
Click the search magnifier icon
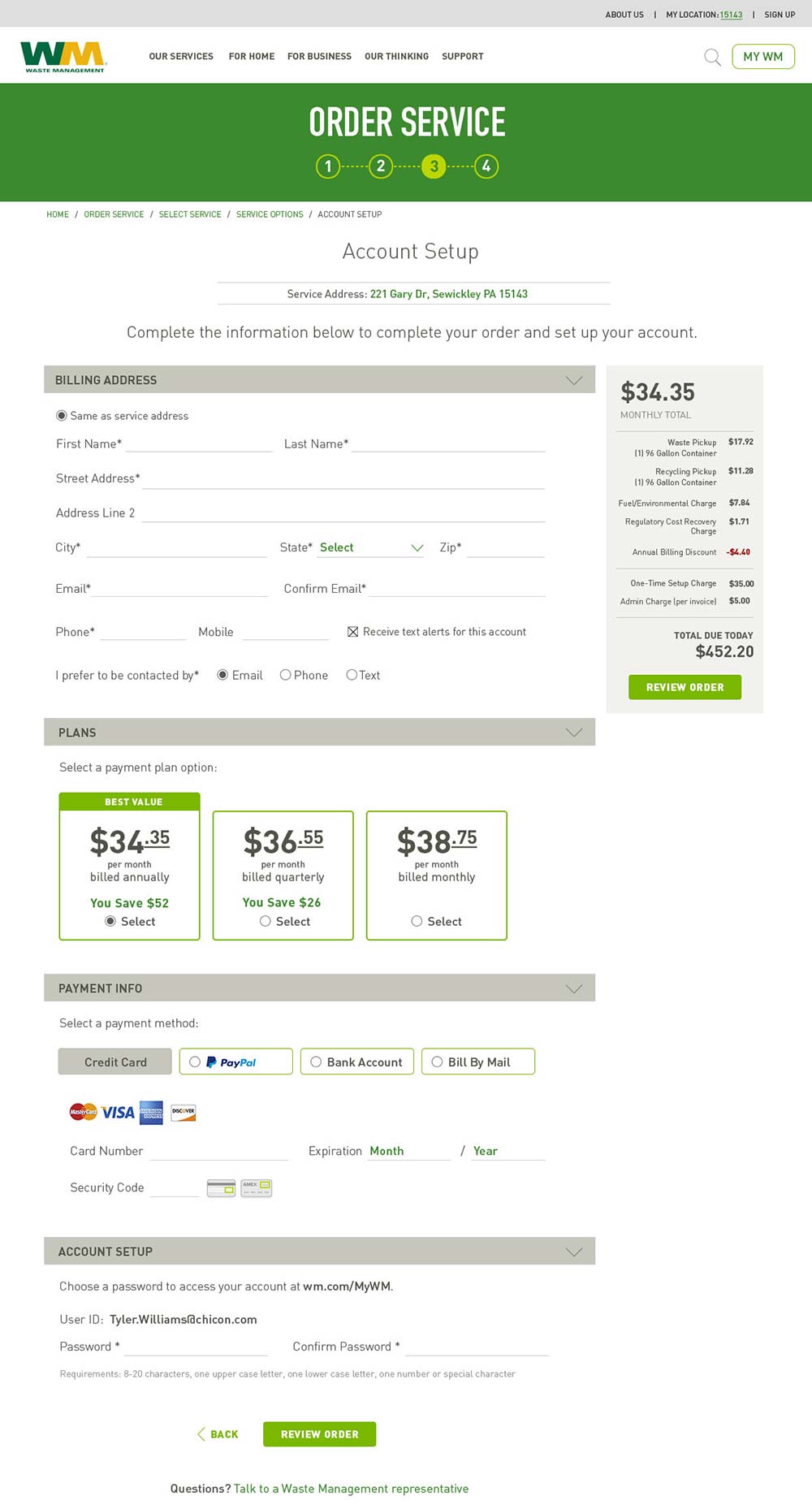(x=712, y=57)
